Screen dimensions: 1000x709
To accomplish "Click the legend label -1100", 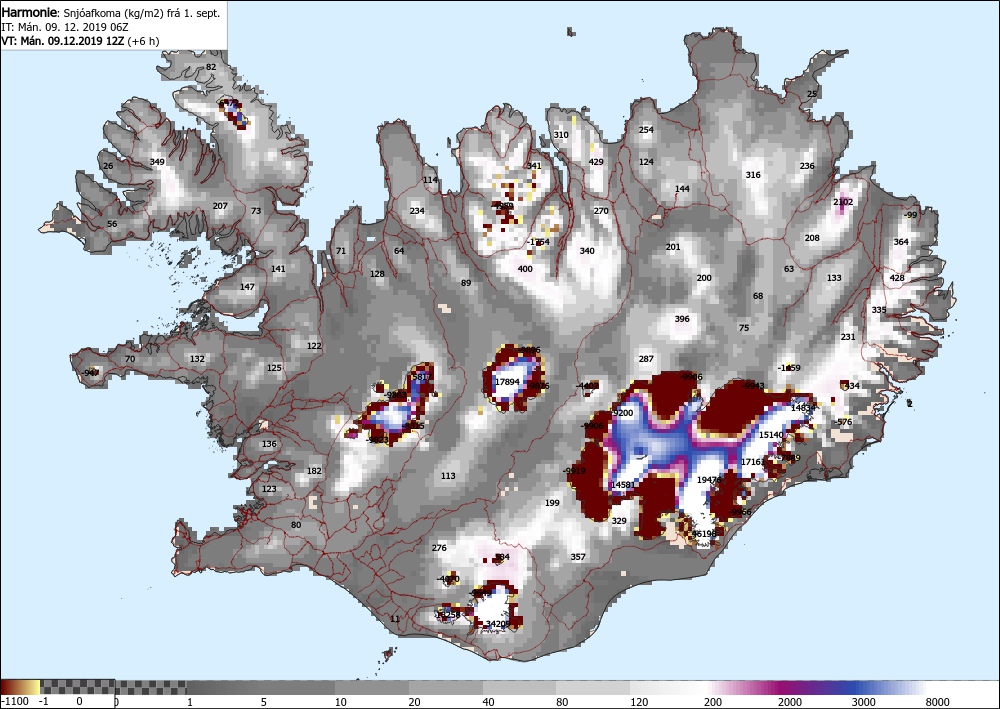I will click(x=15, y=702).
